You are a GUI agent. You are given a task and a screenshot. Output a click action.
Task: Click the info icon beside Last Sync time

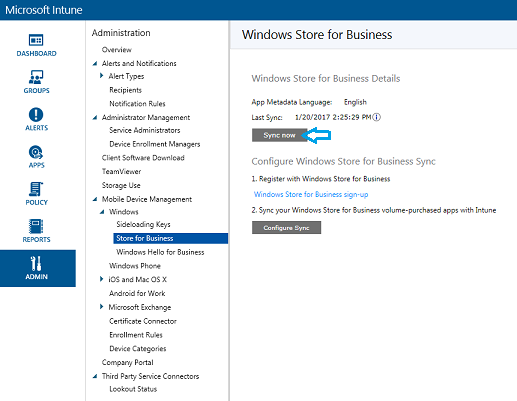pos(376,117)
